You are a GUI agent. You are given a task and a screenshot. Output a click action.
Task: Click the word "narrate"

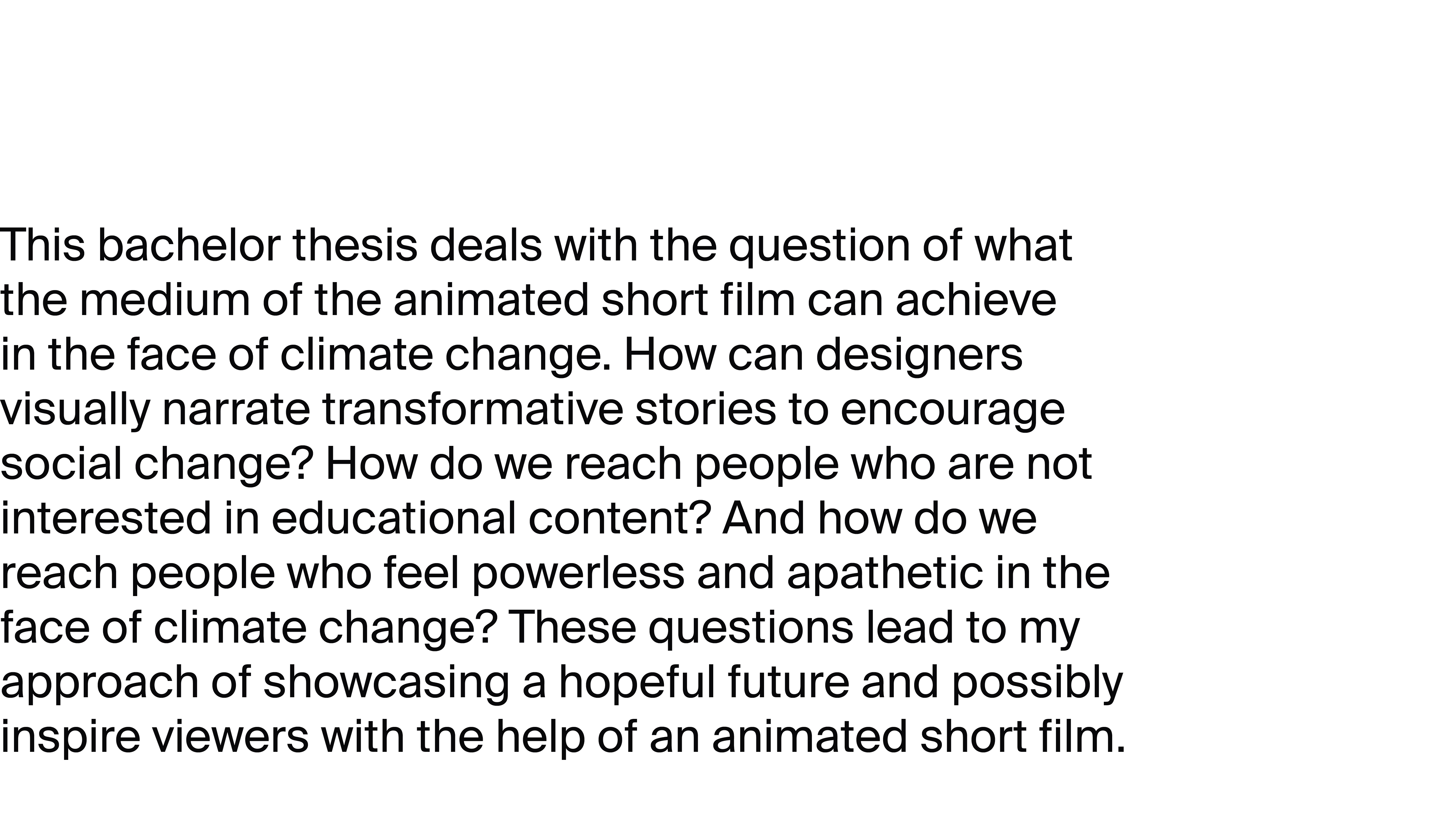tap(236, 409)
